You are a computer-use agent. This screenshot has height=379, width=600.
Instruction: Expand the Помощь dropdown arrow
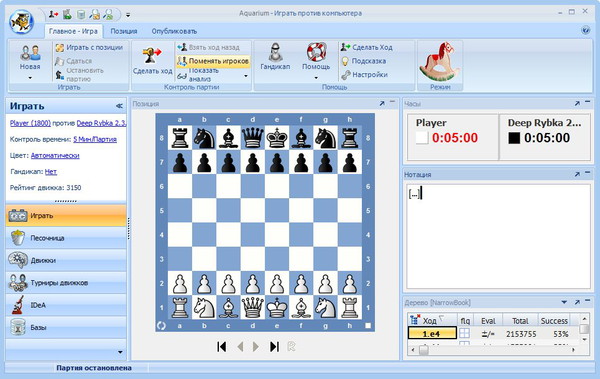click(316, 78)
